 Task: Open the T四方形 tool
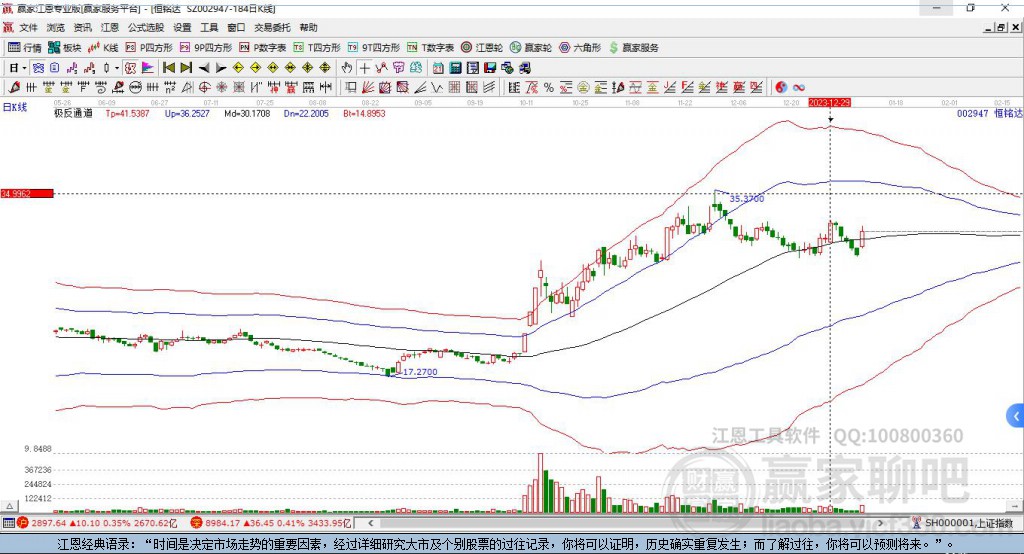coord(317,48)
